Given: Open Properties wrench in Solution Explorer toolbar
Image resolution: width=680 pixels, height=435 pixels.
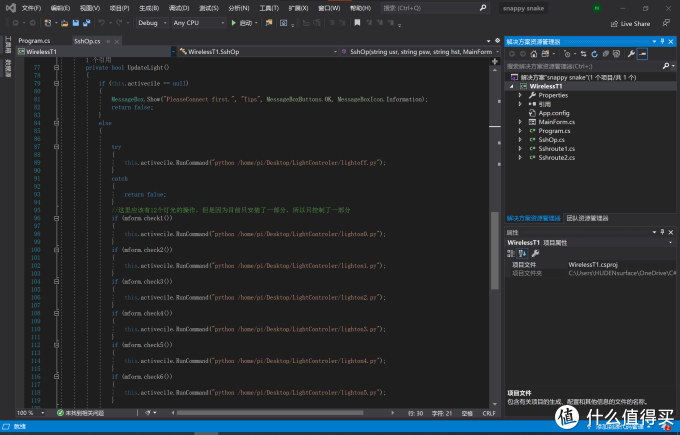Looking at the screenshot, I should coord(631,54).
